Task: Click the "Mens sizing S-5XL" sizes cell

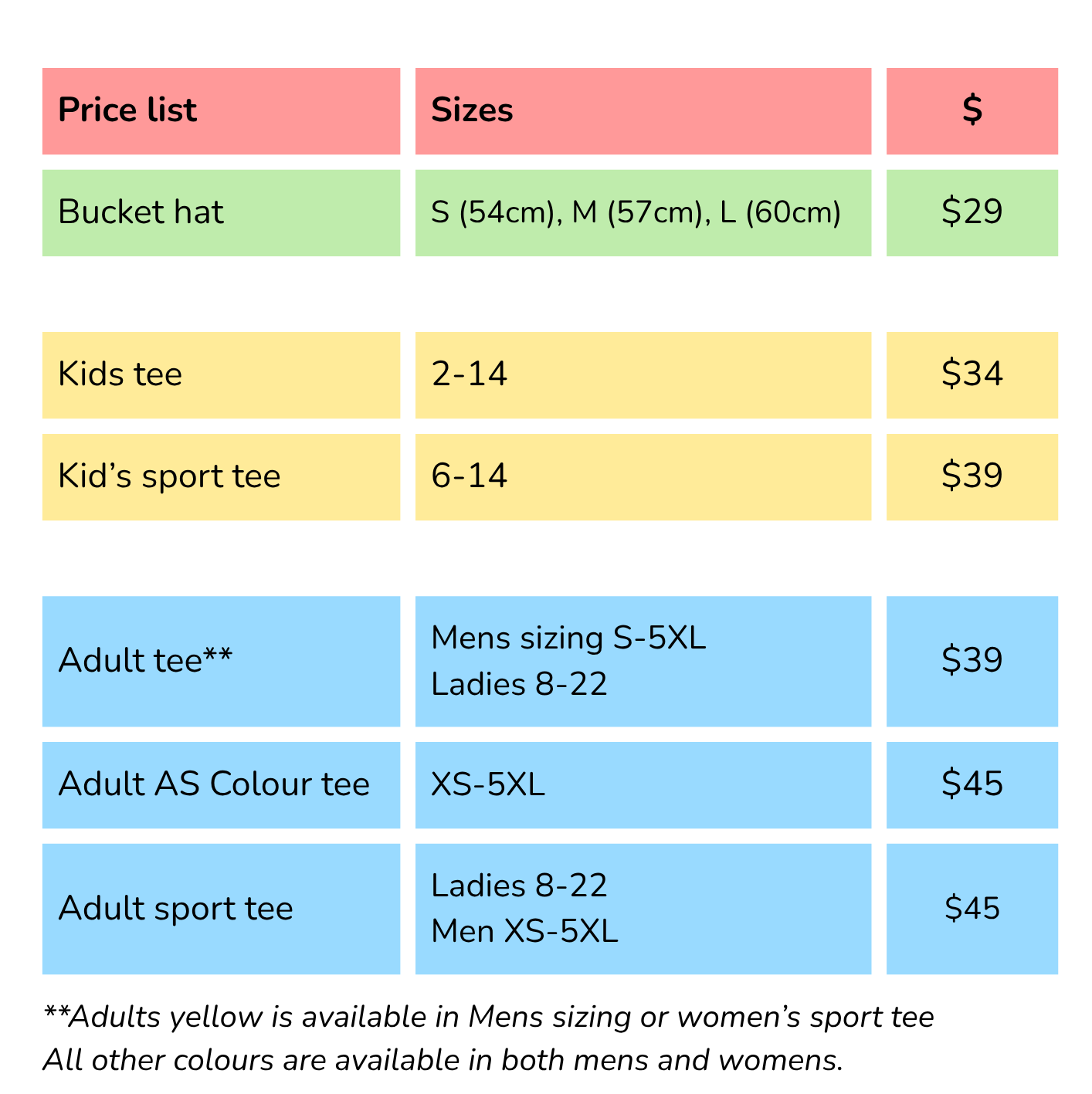Action: (x=643, y=661)
